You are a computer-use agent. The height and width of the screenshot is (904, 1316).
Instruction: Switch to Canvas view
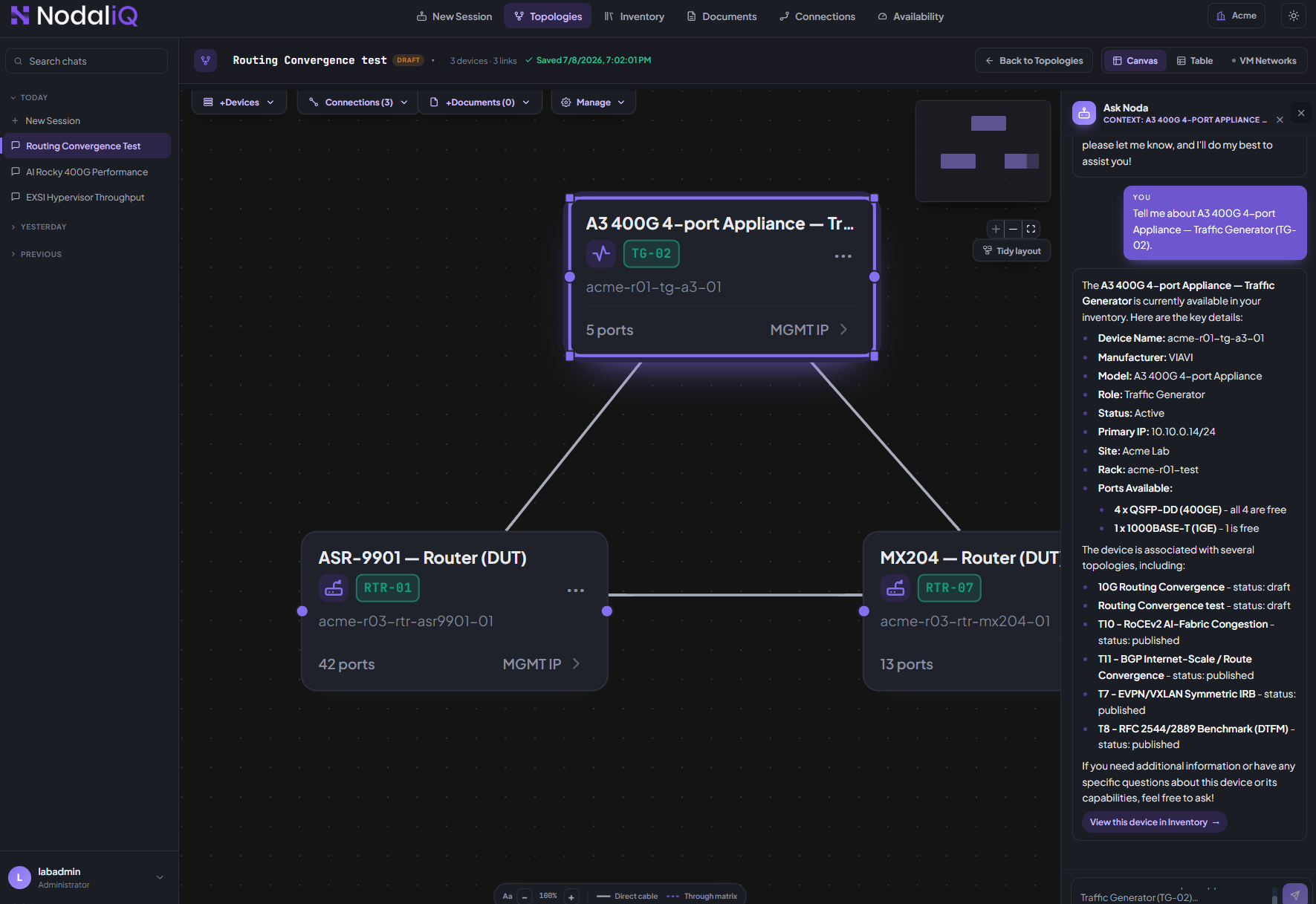coord(1135,61)
